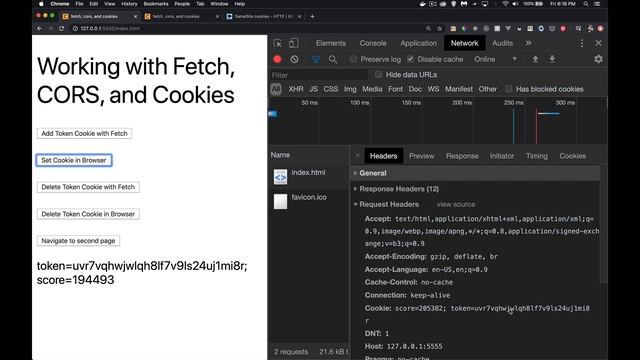Open the Response tab of request
The height and width of the screenshot is (360, 640).
462,156
